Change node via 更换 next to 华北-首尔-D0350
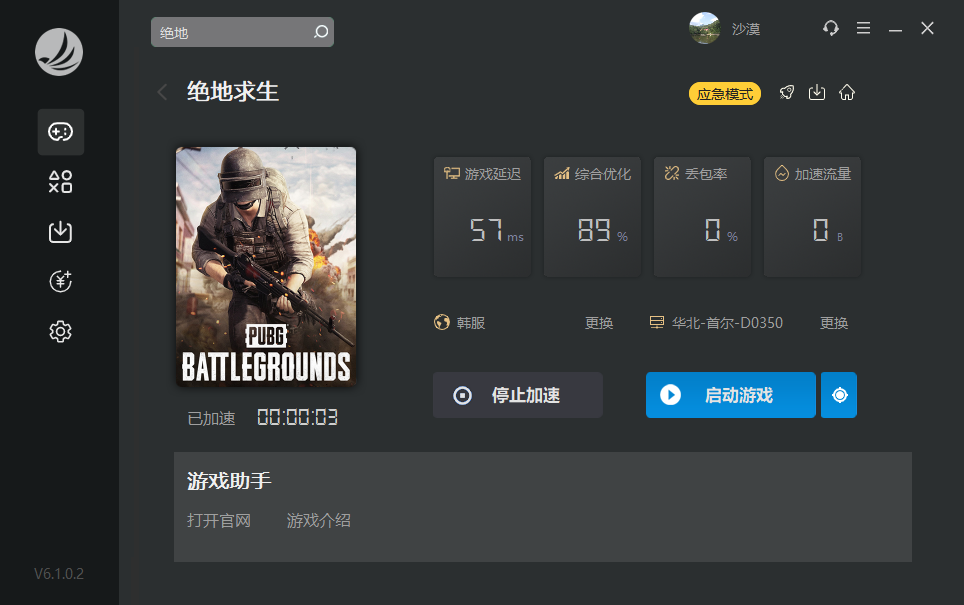This screenshot has width=964, height=605. click(x=834, y=323)
